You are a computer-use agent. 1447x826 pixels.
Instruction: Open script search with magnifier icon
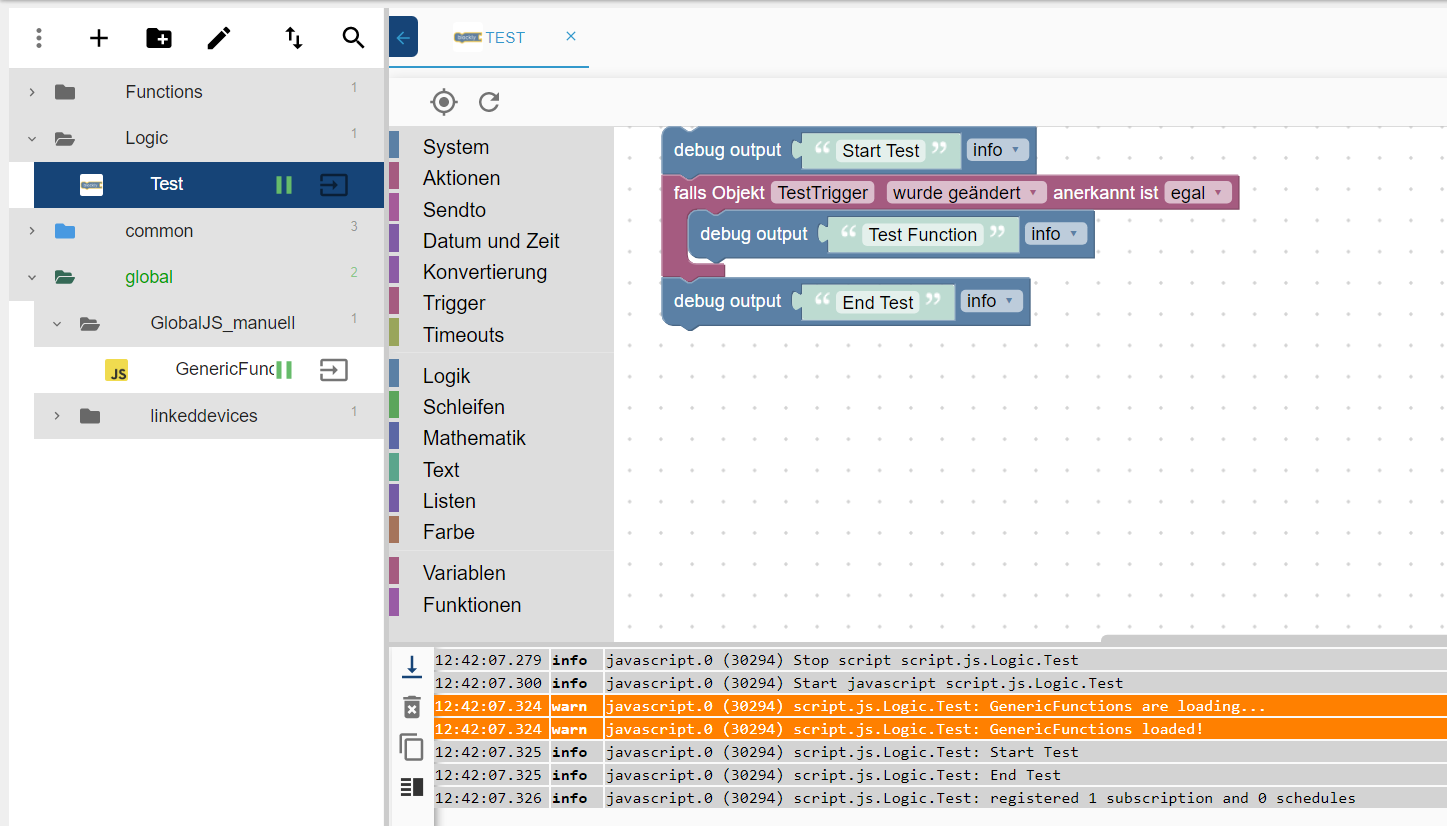(x=353, y=38)
